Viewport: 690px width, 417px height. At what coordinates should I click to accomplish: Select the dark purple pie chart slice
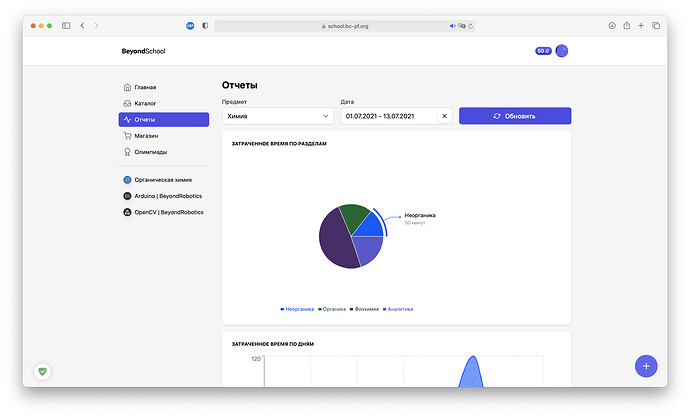tap(333, 245)
